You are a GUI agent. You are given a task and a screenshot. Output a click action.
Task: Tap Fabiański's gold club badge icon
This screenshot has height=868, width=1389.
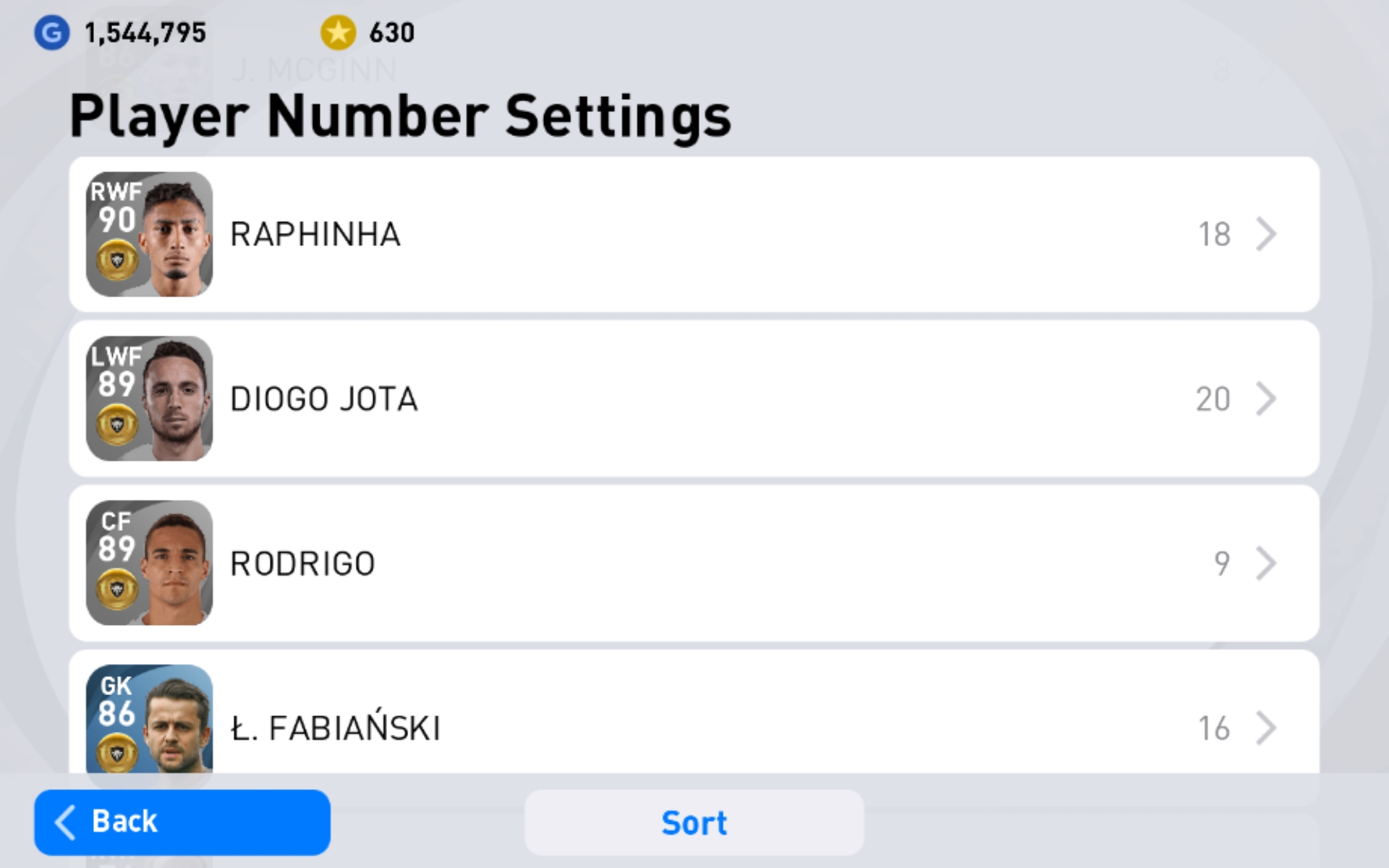[116, 753]
